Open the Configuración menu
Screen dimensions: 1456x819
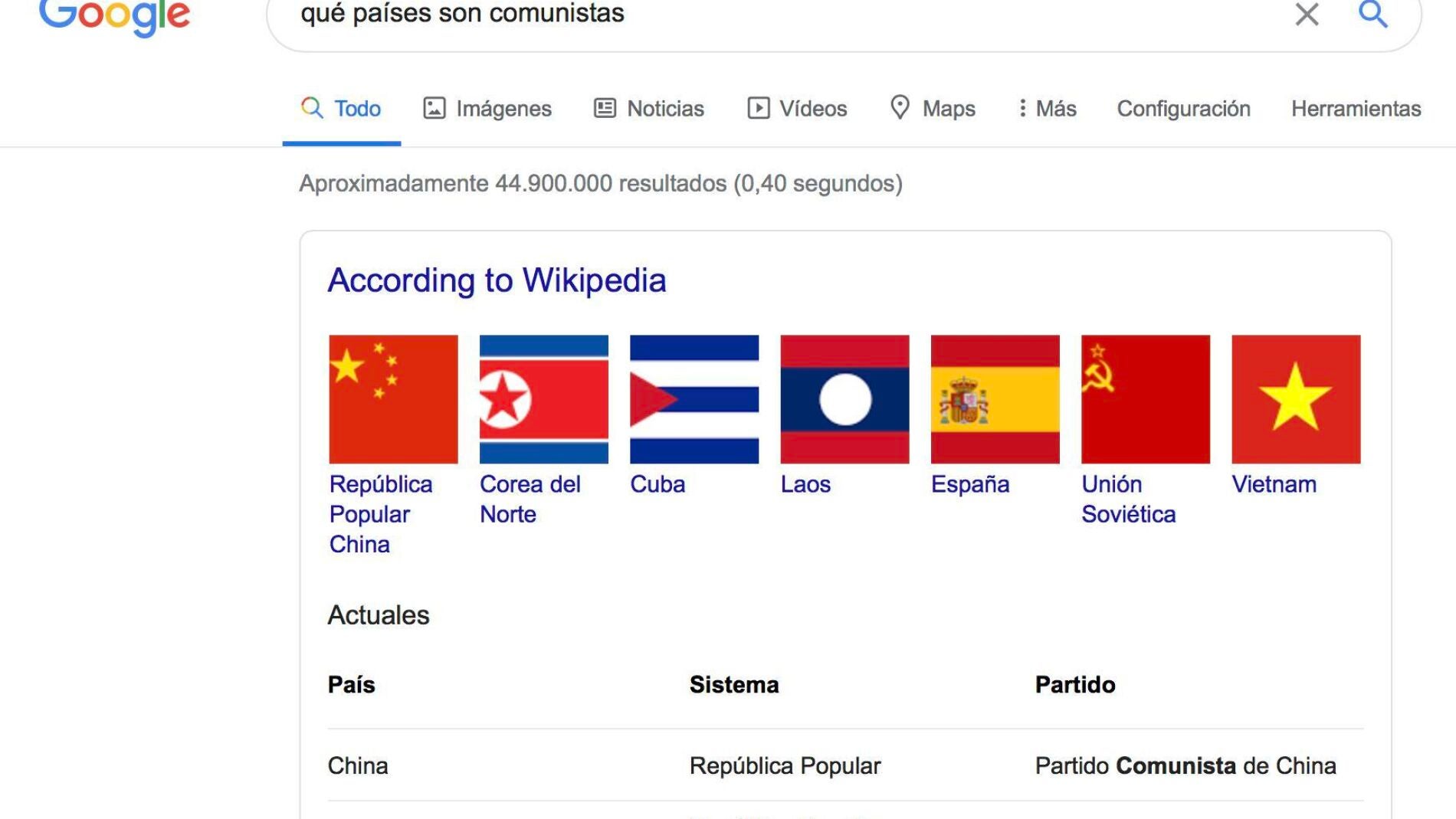coord(1183,109)
